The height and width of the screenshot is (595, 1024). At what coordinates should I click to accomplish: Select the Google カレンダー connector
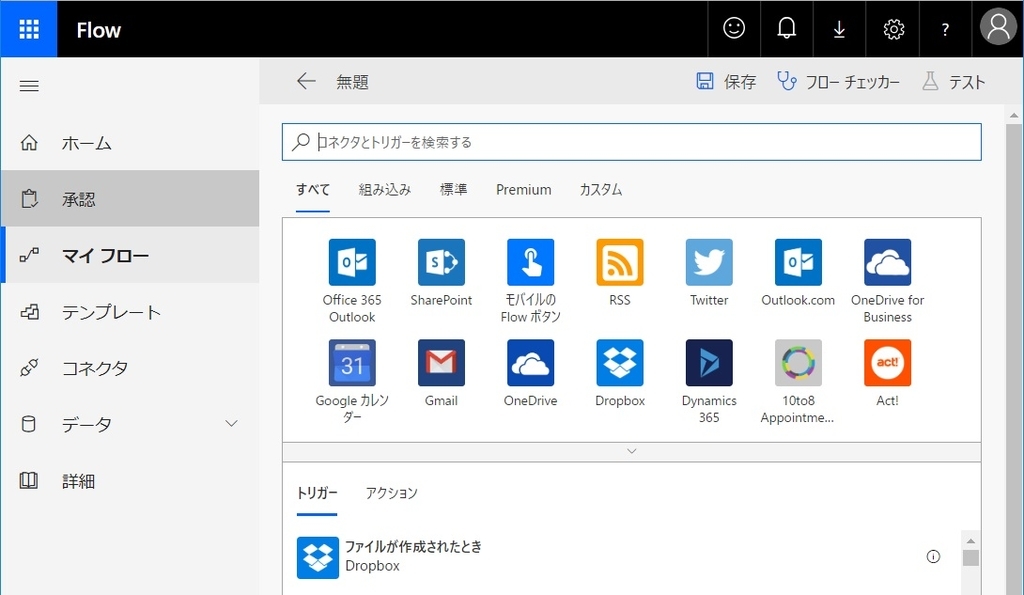352,381
